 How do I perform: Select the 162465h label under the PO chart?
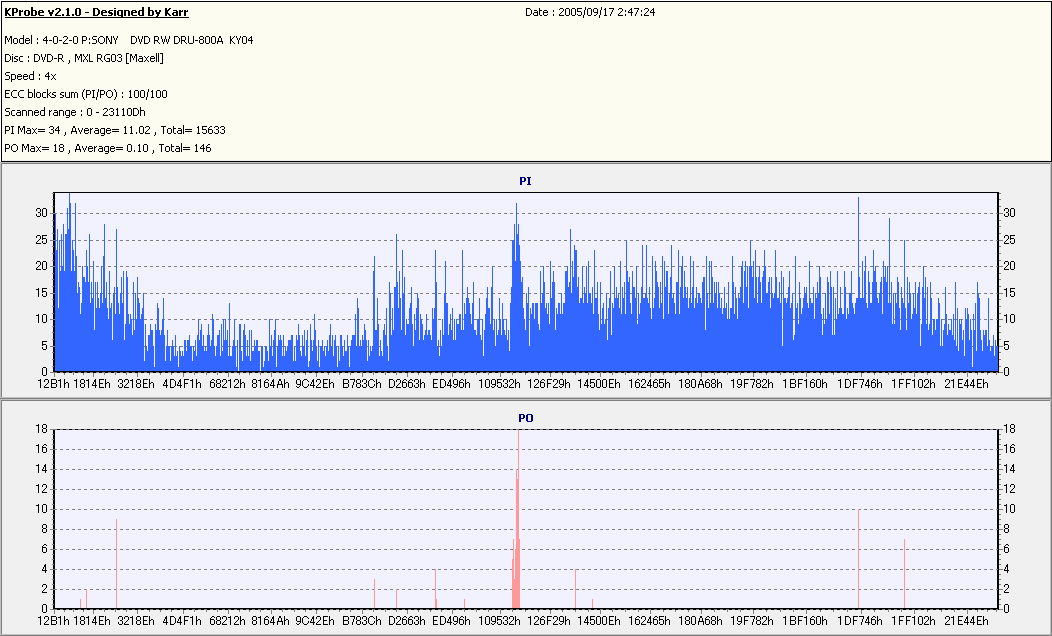649,621
